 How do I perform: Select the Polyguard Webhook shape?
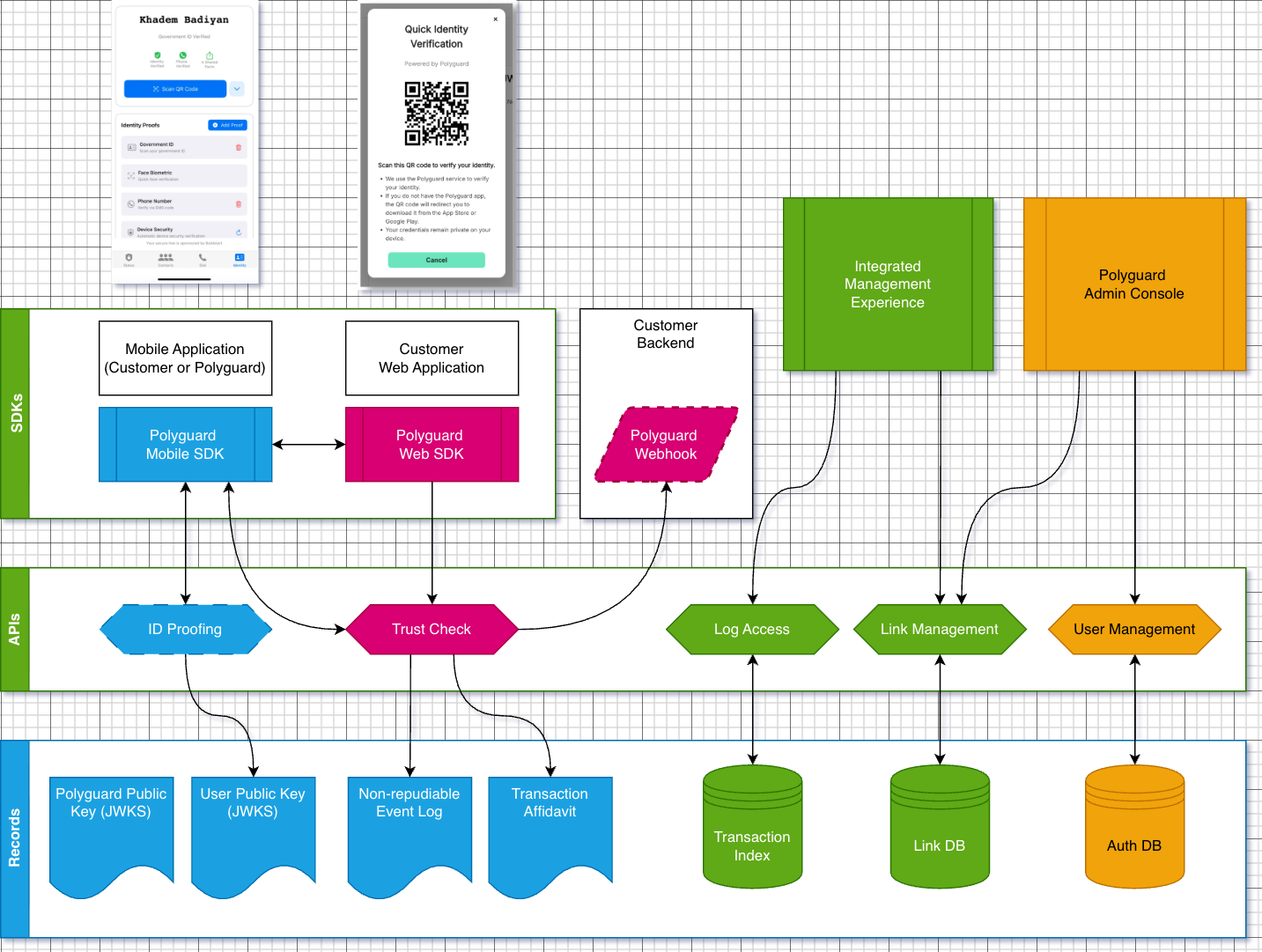(665, 445)
